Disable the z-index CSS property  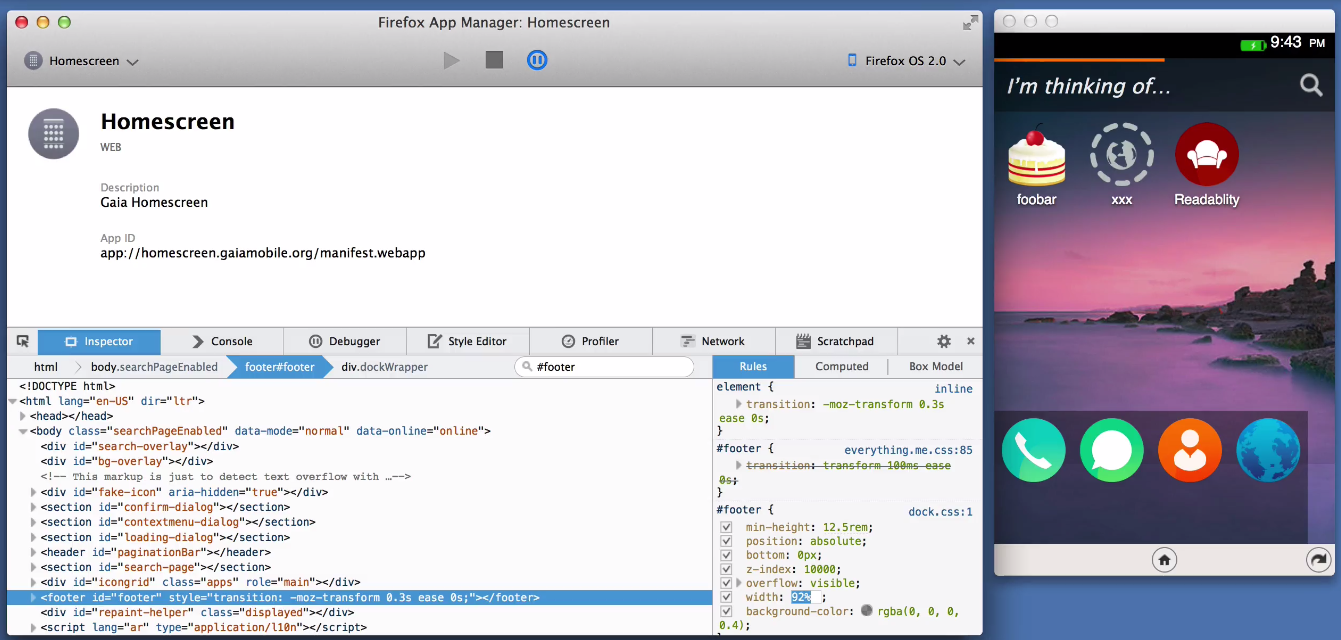point(727,569)
